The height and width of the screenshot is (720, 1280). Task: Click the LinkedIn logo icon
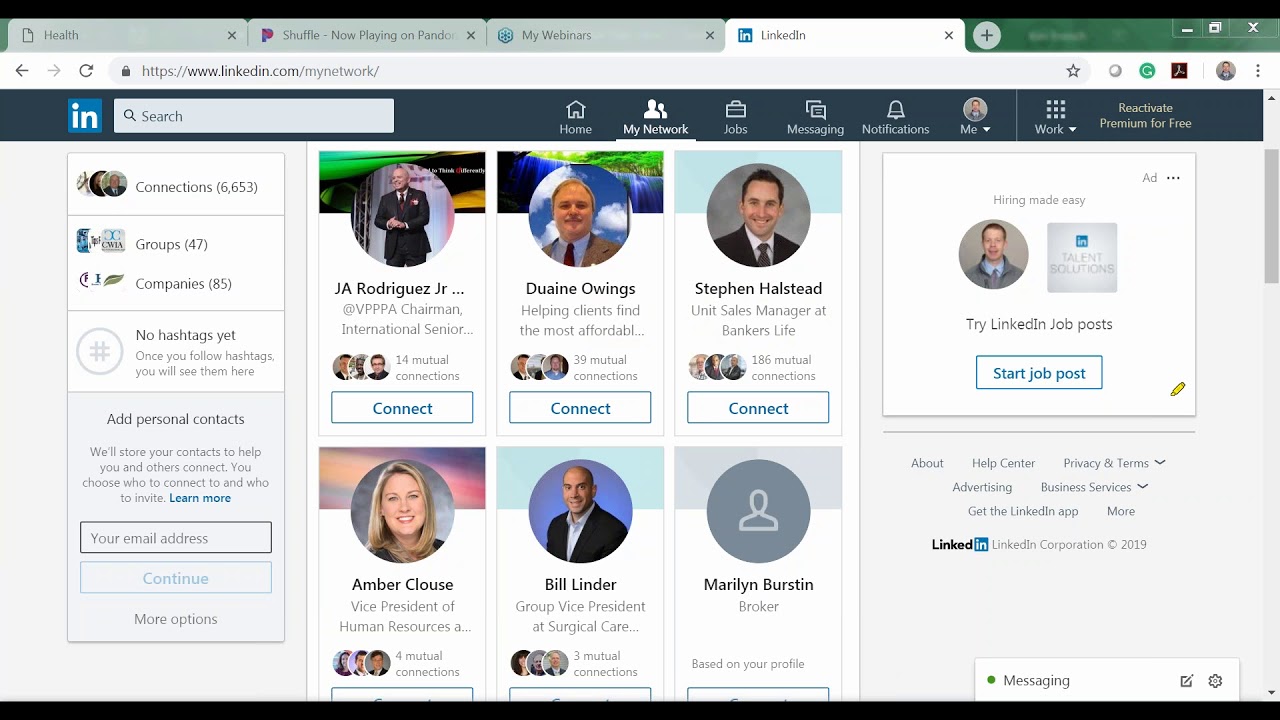point(85,116)
